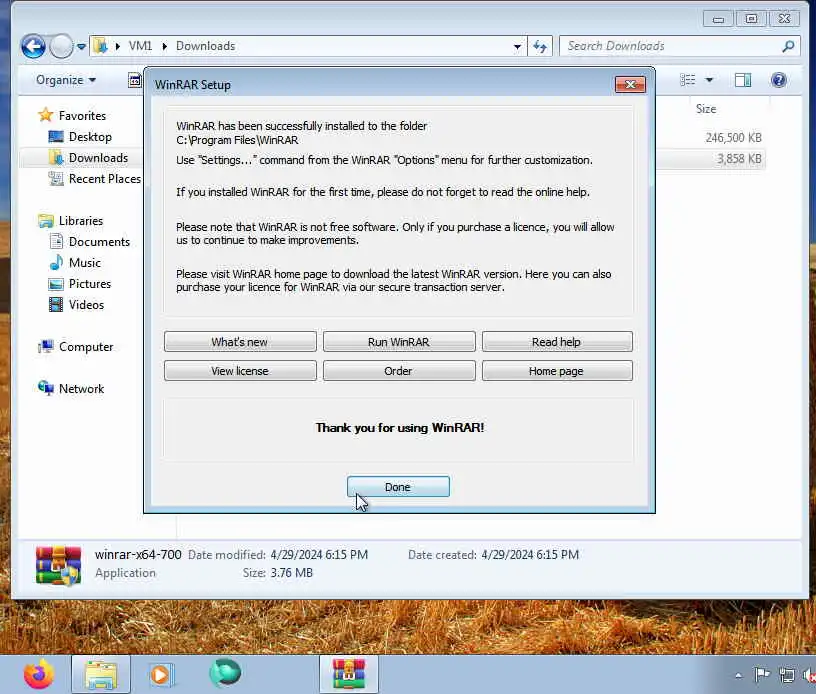Click the Done button in WinRAR Setup
816x694 pixels.
click(x=398, y=486)
